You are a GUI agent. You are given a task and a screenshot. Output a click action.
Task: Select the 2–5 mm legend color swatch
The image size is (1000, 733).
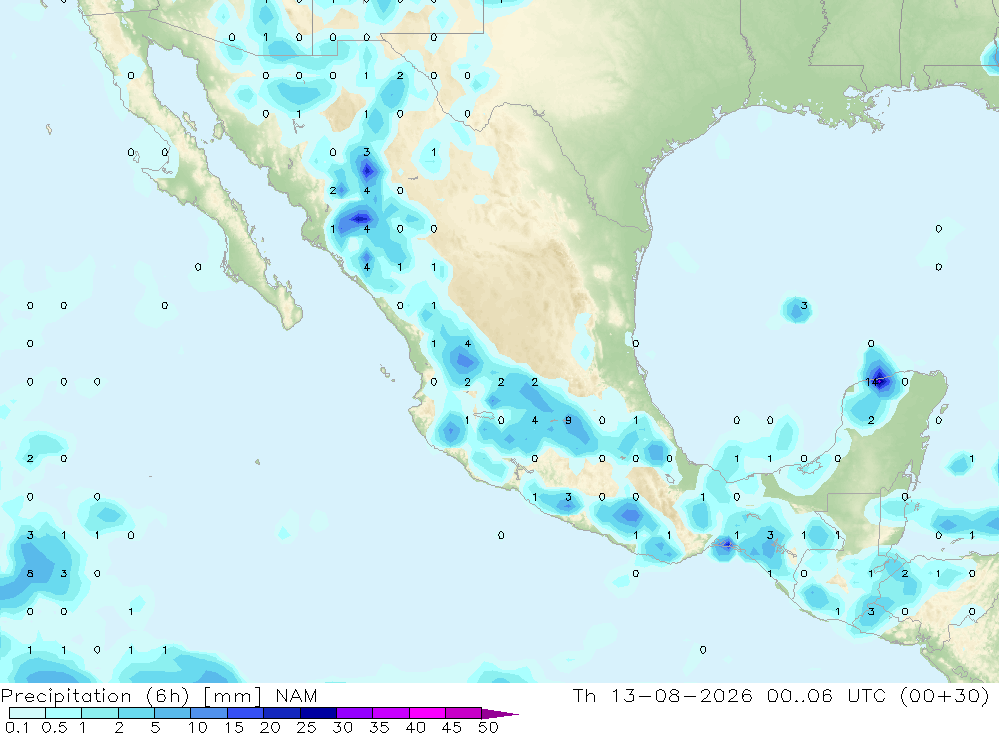point(136,713)
